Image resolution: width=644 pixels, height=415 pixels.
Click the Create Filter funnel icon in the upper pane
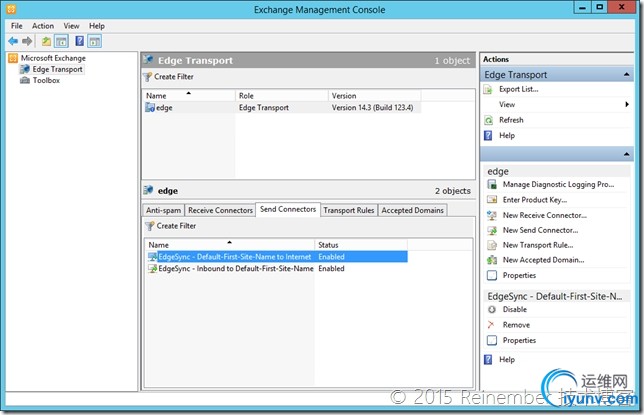(147, 77)
